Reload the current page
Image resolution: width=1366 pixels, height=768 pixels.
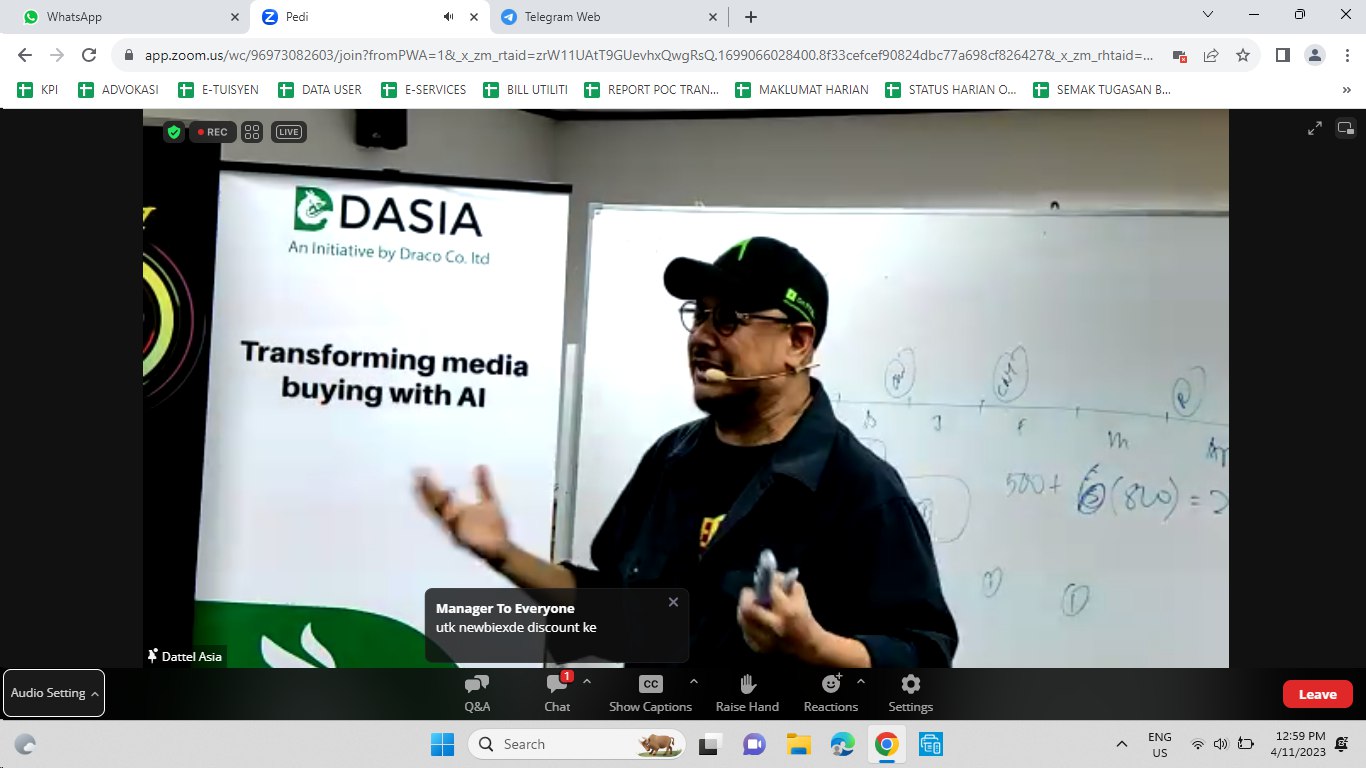(89, 55)
